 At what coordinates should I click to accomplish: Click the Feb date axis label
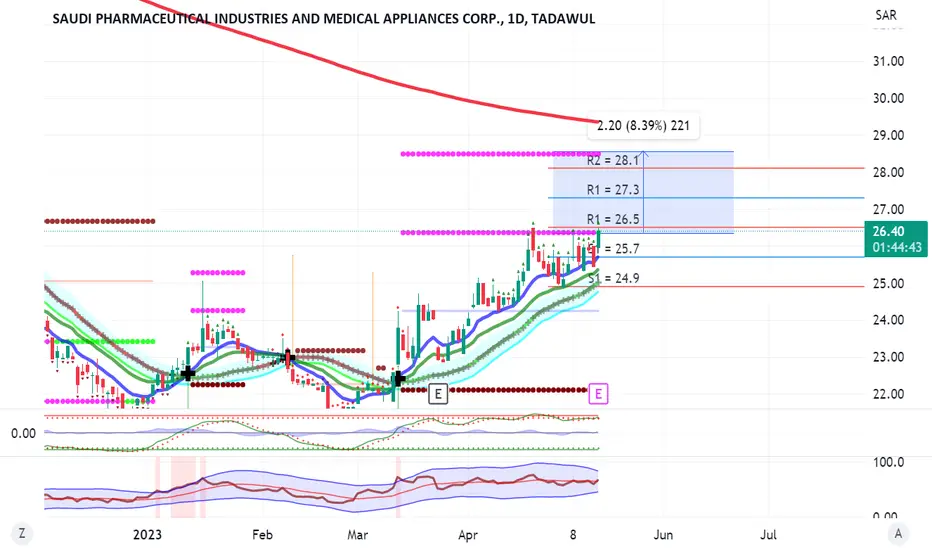[x=262, y=535]
